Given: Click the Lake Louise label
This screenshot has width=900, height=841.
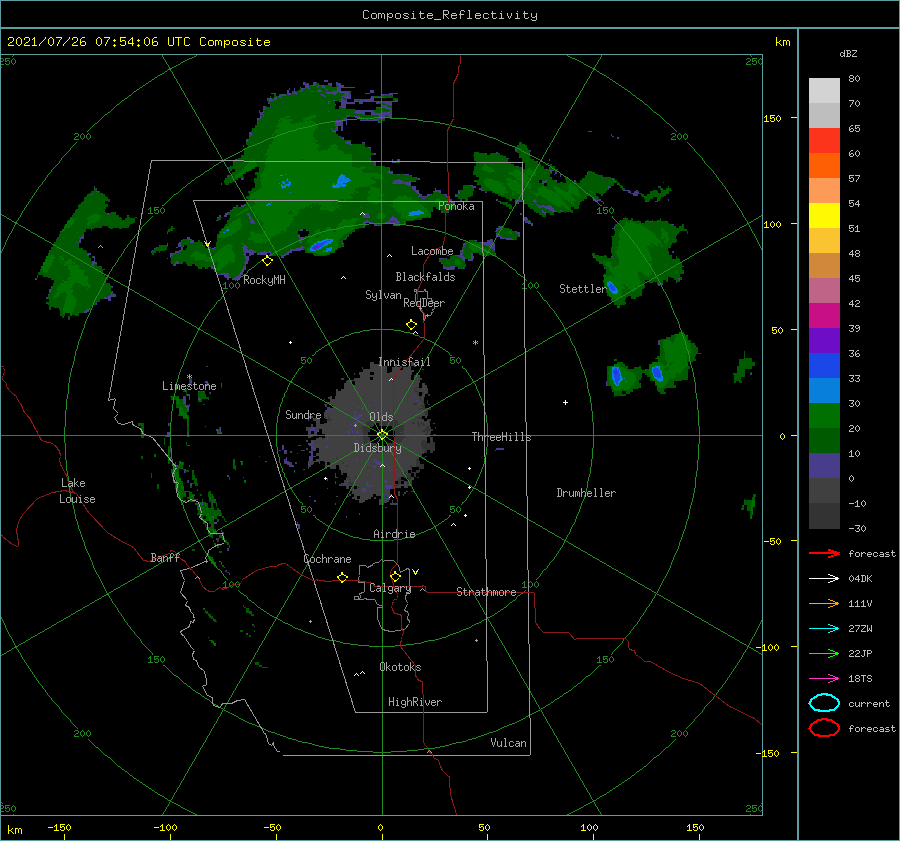Looking at the screenshot, I should 77,491.
